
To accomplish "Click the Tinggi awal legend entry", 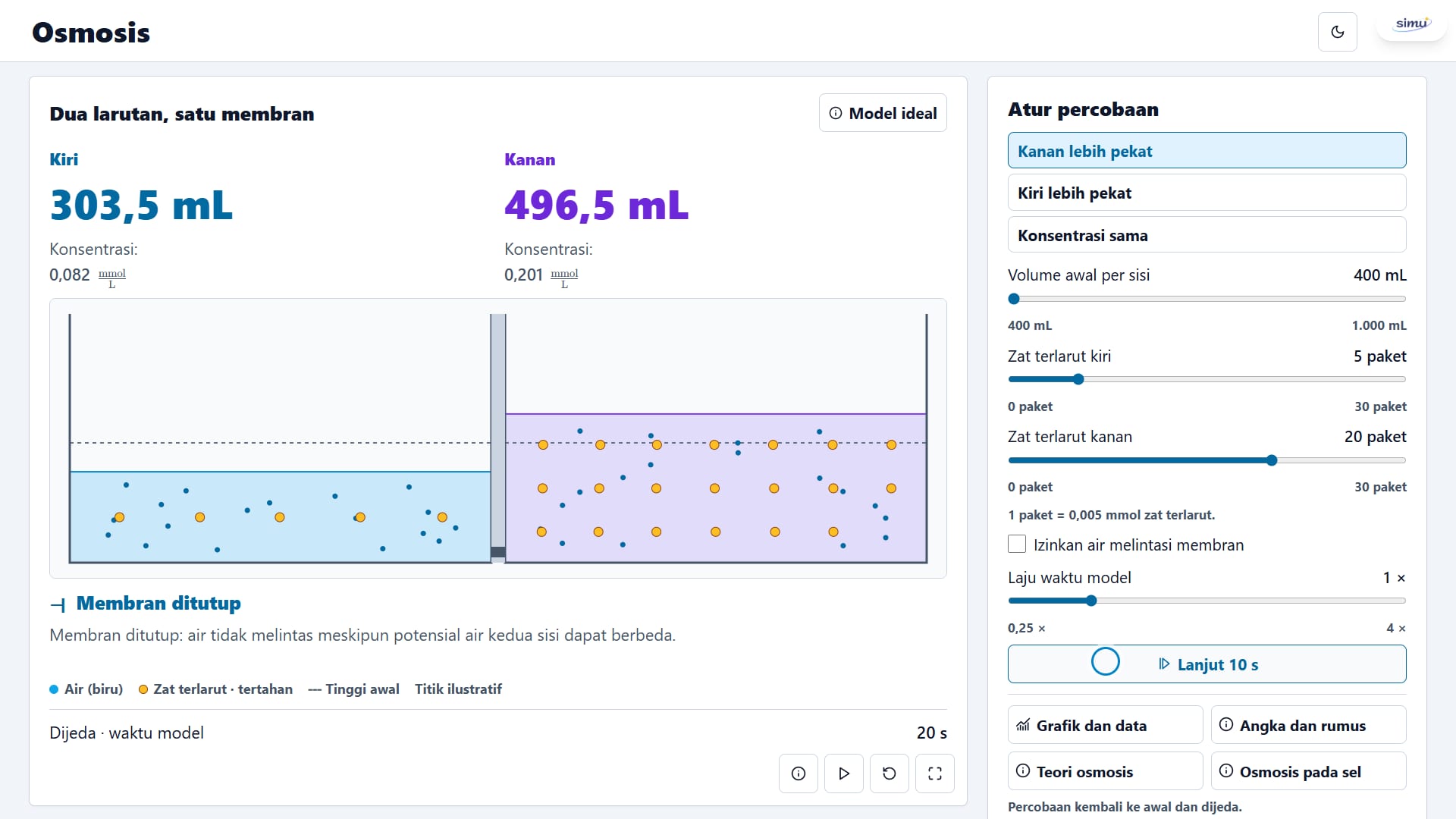I will [354, 689].
